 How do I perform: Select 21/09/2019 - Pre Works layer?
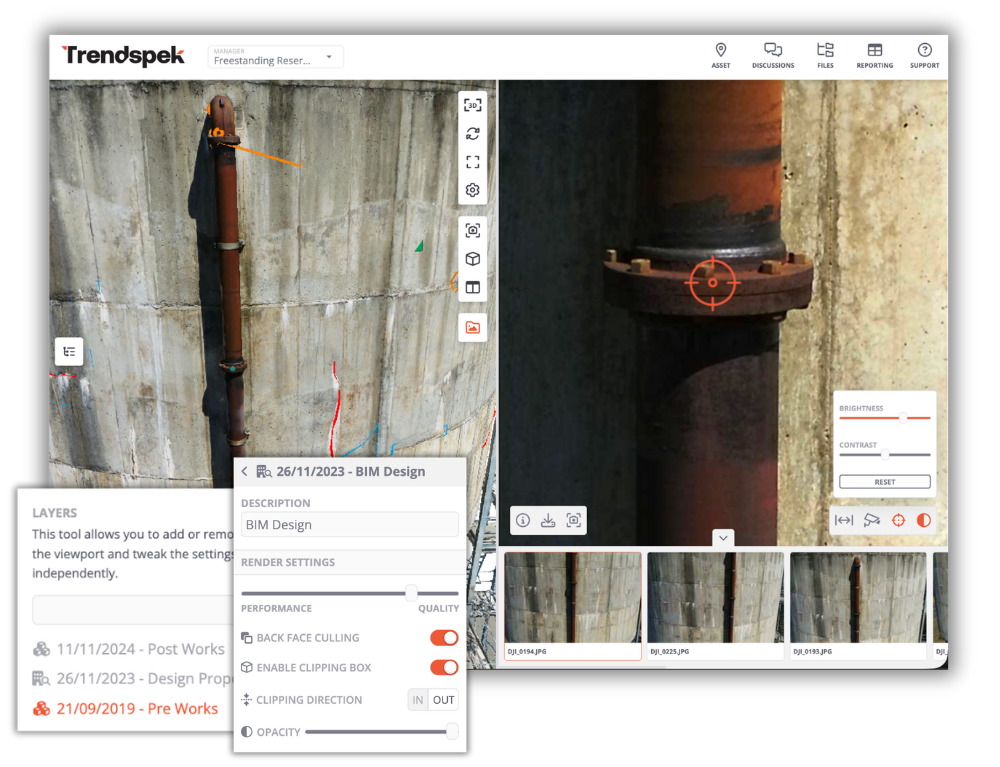125,708
